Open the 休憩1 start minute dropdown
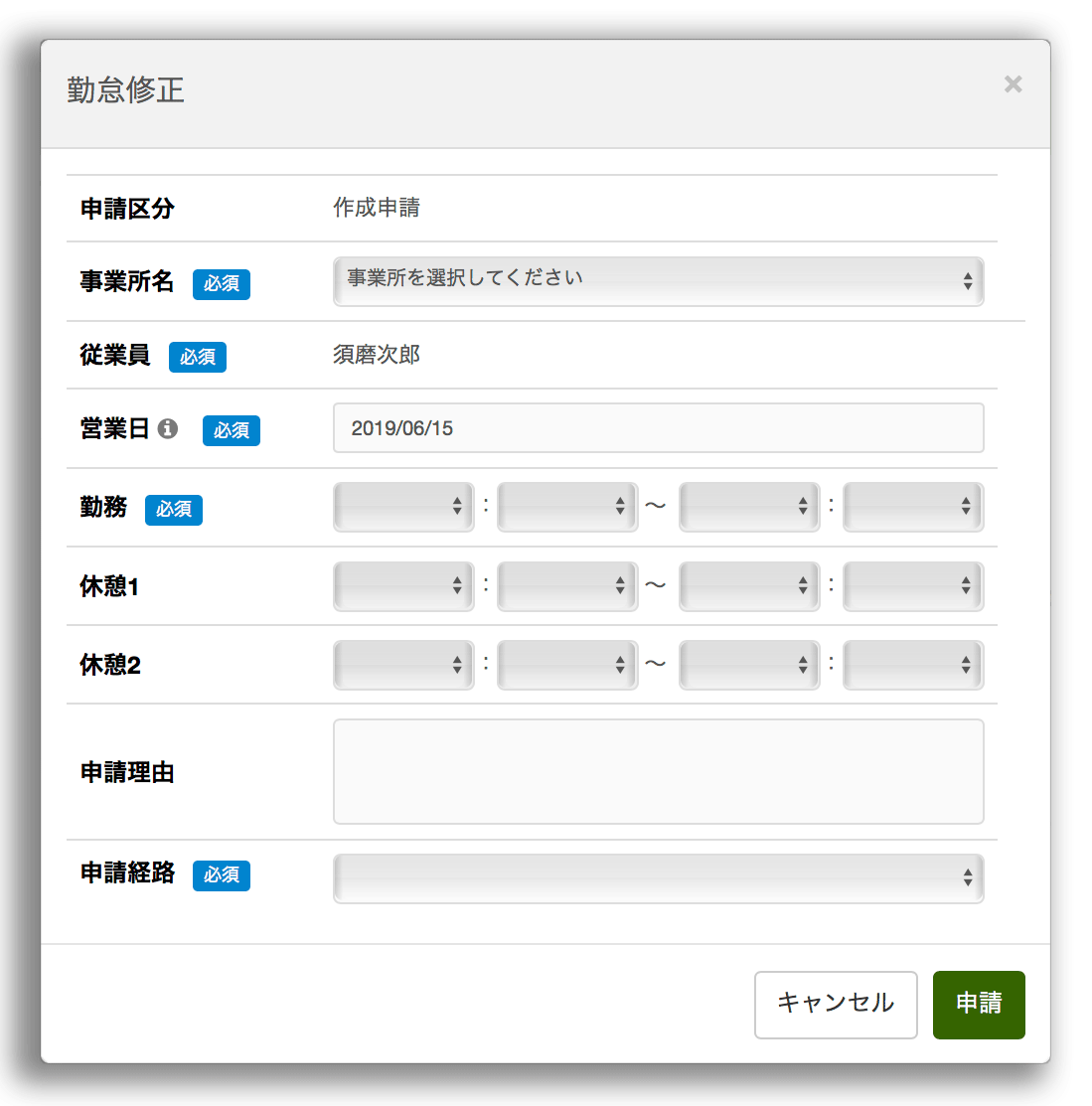This screenshot has height=1106, width=1092. [x=566, y=586]
